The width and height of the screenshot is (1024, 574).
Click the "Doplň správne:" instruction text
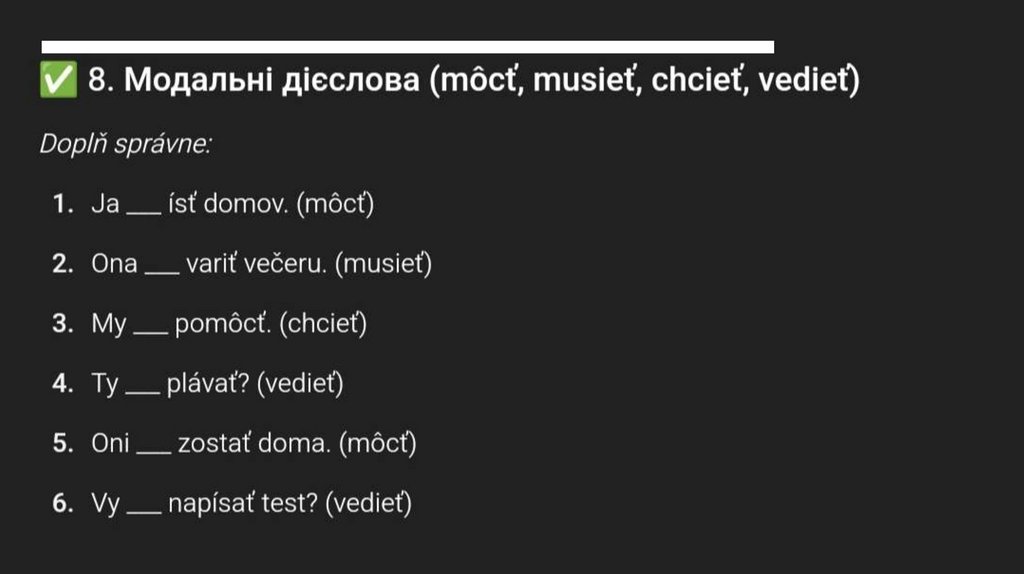click(125, 144)
